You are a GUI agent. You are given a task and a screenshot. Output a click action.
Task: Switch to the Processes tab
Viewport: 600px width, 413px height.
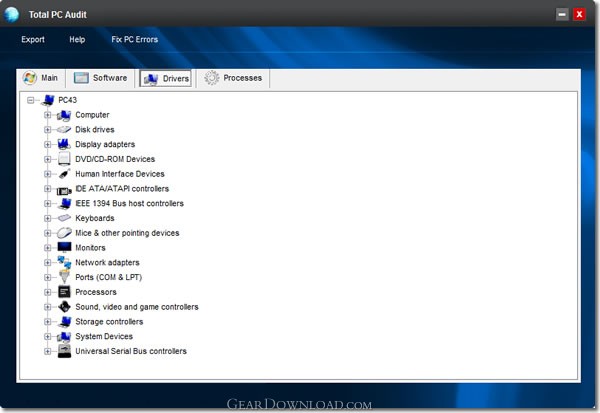point(233,78)
